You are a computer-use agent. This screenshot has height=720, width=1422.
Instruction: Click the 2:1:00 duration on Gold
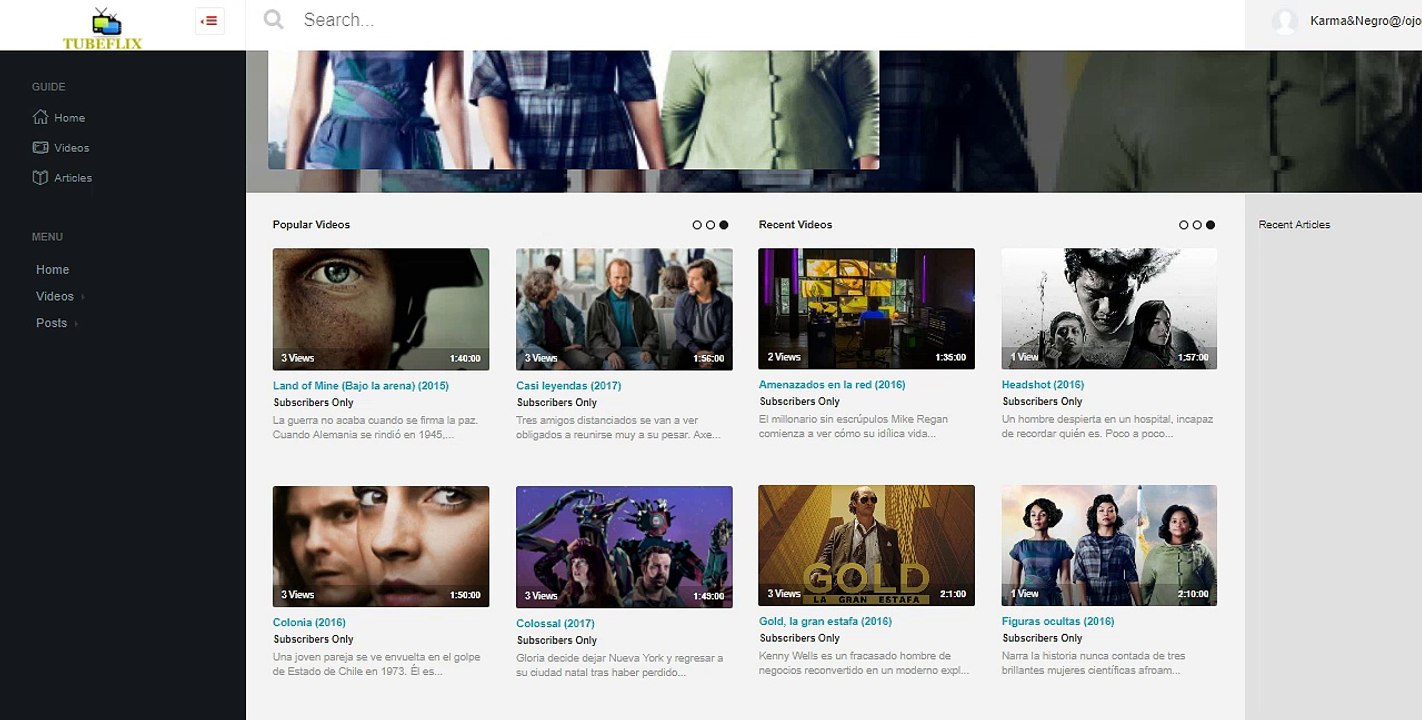coord(953,594)
